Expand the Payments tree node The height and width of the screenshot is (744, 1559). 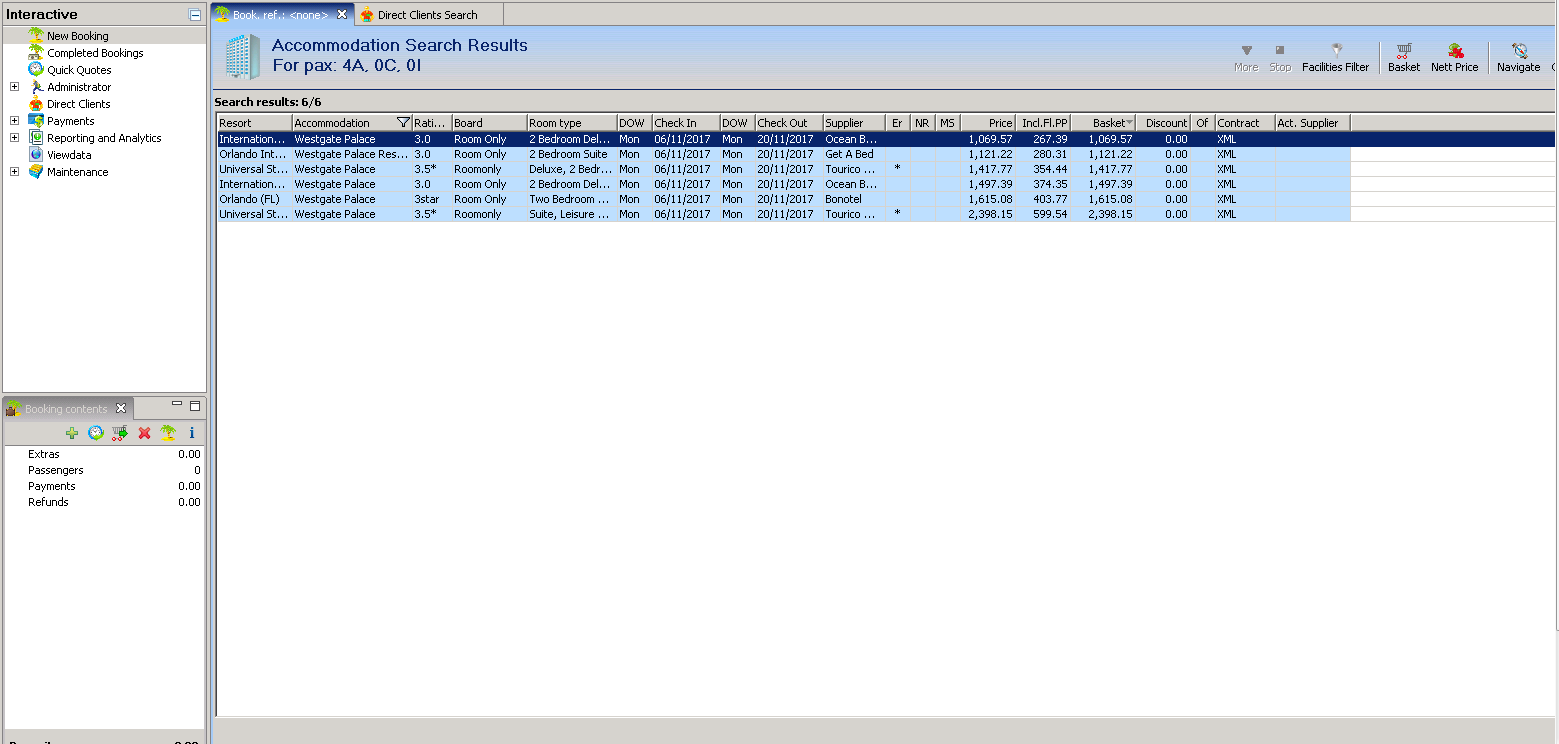[x=14, y=121]
